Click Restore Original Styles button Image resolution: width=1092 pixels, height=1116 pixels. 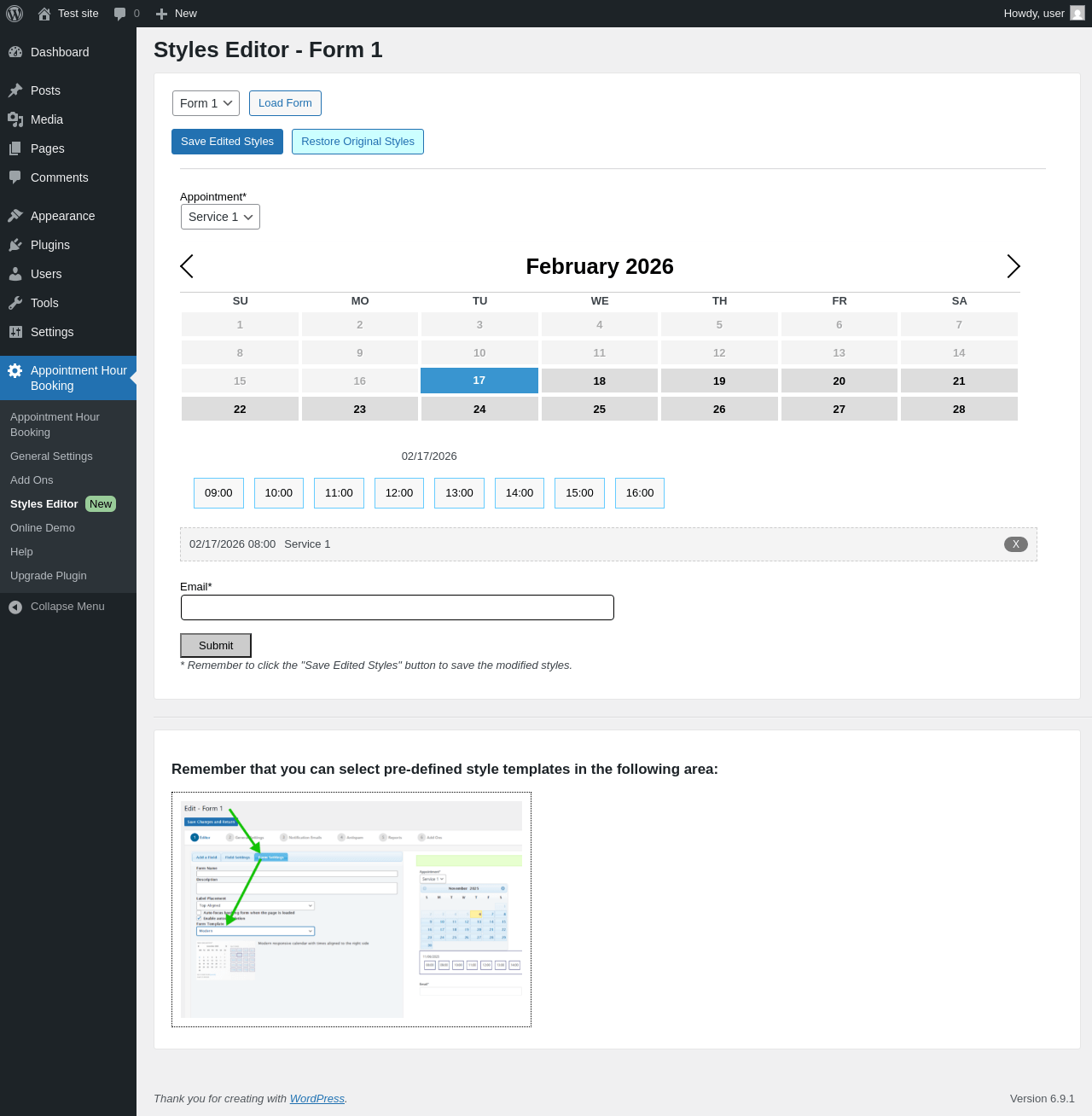357,142
